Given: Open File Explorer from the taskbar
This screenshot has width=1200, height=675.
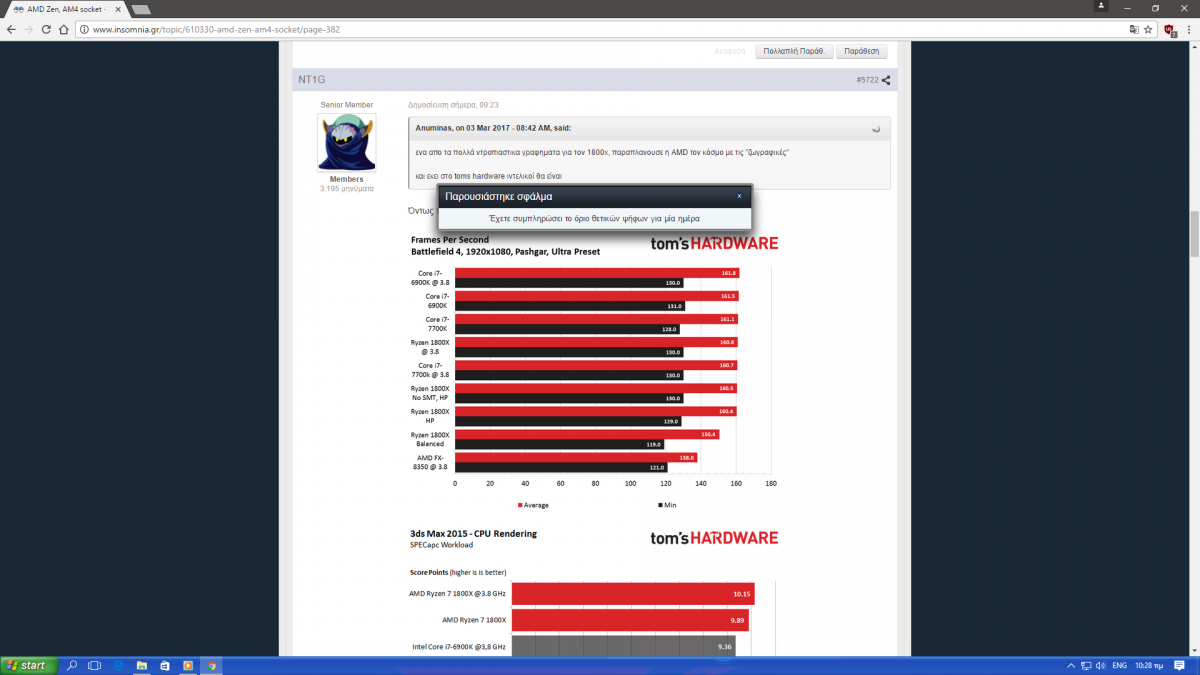Looking at the screenshot, I should pyautogui.click(x=142, y=665).
